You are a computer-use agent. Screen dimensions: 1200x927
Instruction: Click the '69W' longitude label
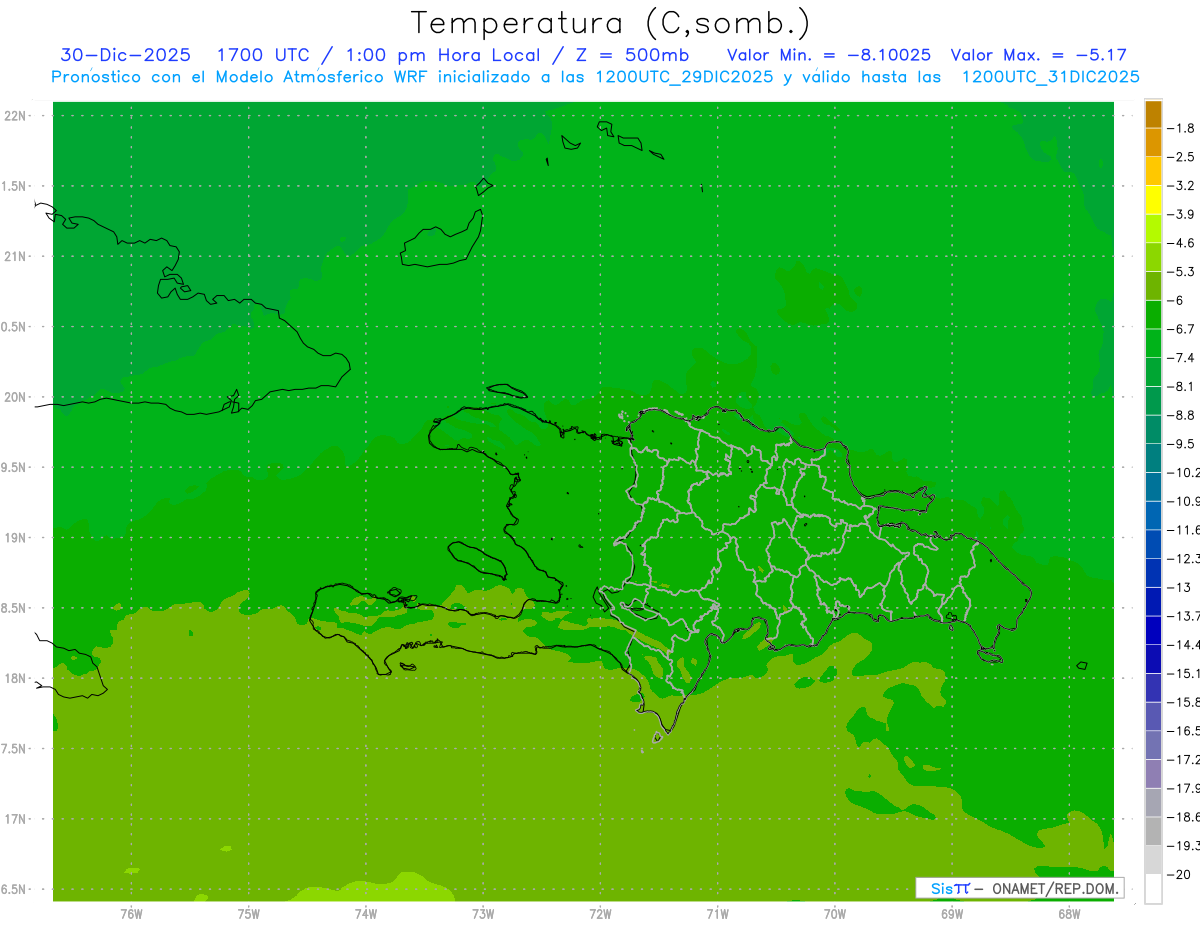click(952, 914)
